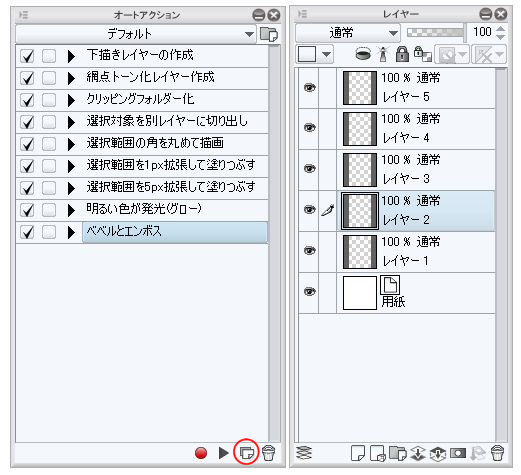Uncheck the 下描きレイヤーの作成 action checkbox
This screenshot has height=475, width=521.
click(27, 56)
